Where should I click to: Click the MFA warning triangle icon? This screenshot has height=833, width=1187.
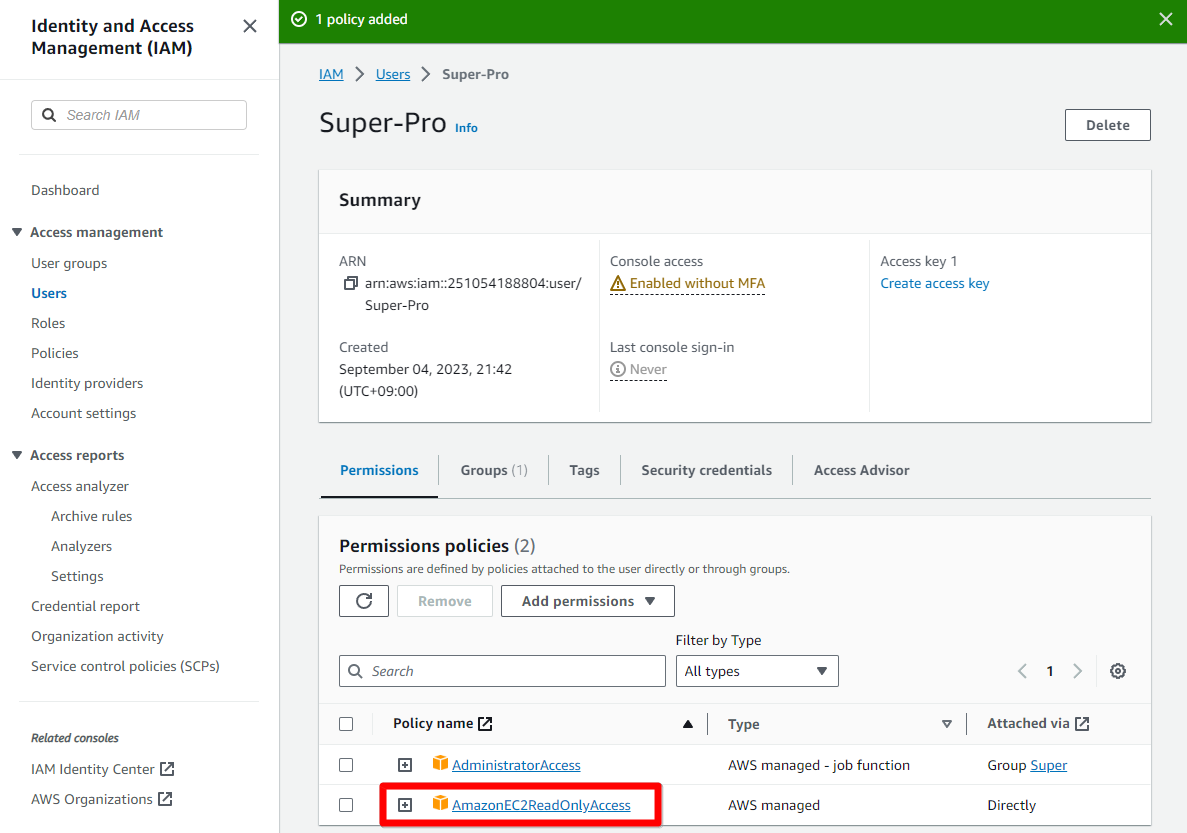pyautogui.click(x=618, y=283)
